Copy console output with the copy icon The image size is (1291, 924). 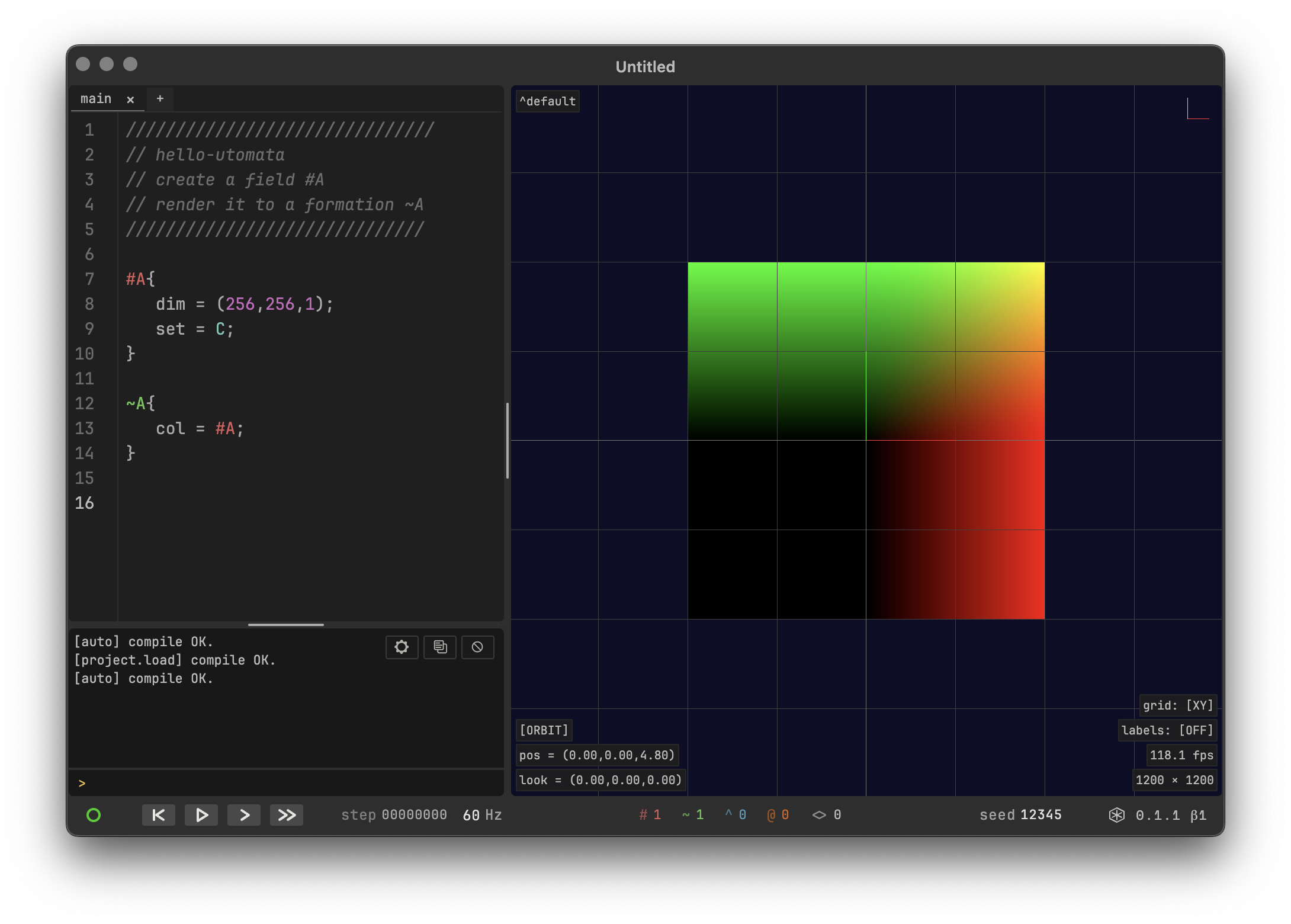click(x=440, y=647)
